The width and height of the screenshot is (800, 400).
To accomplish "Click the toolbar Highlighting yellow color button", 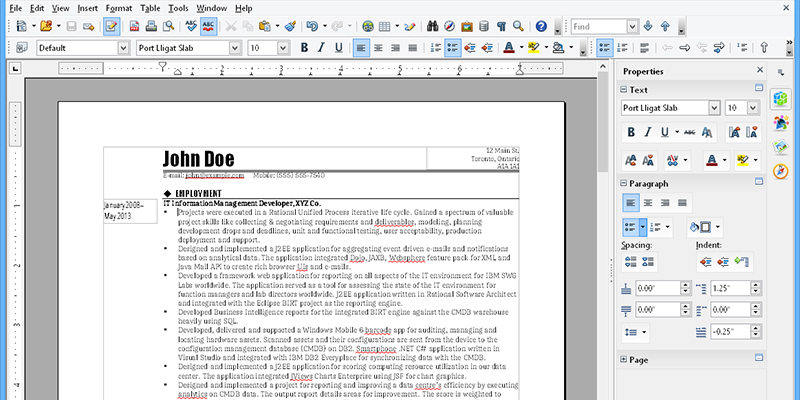I will (534, 48).
